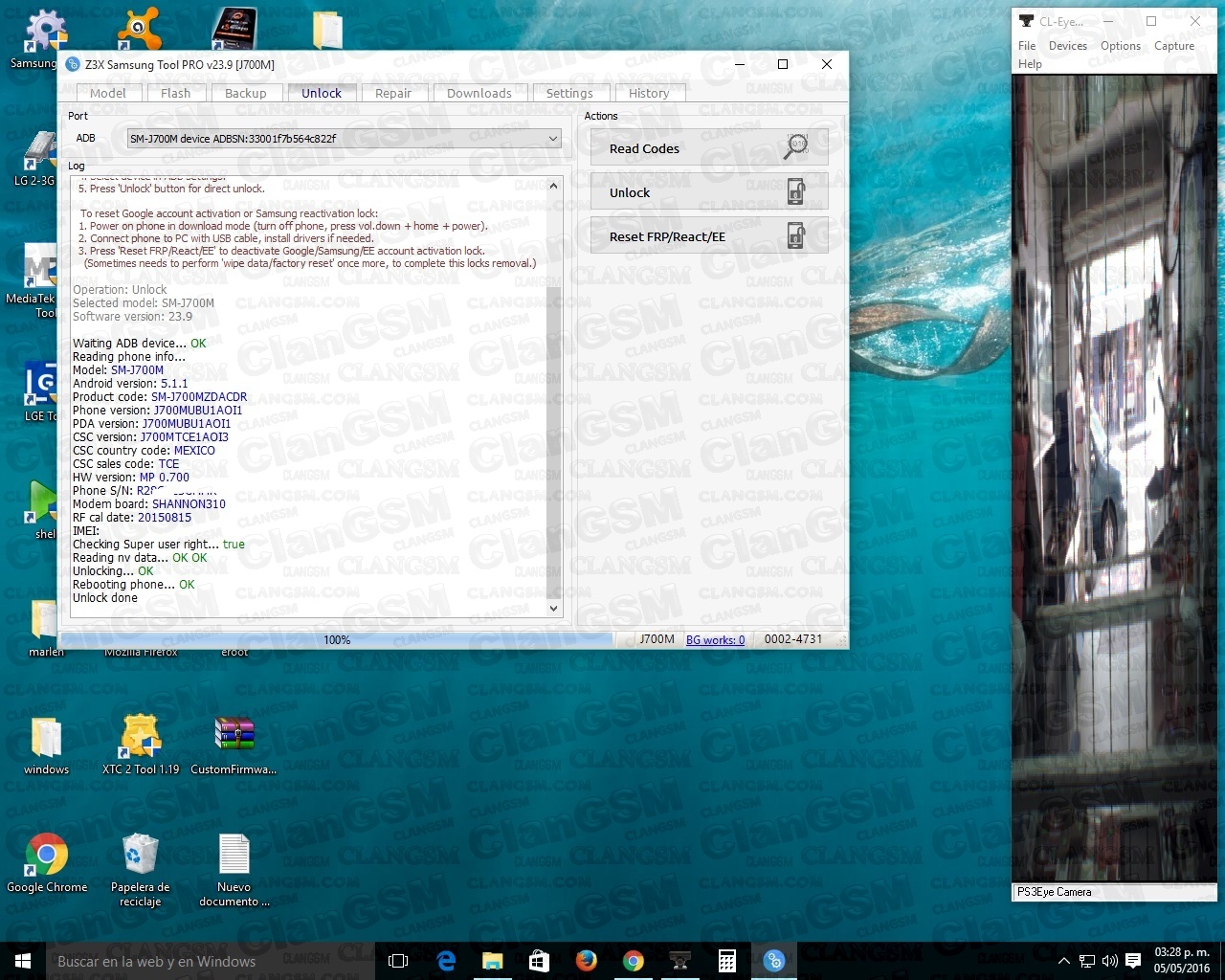Image resolution: width=1225 pixels, height=980 pixels.
Task: Open the Avast antivirus desktop shortcut
Action: [140, 29]
